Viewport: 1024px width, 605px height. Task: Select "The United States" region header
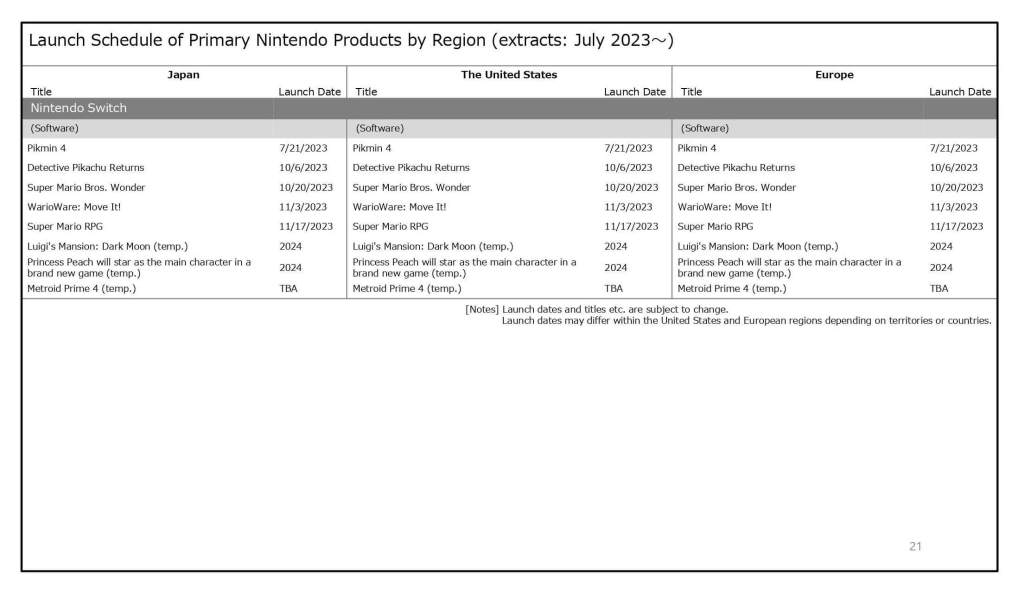coord(509,75)
